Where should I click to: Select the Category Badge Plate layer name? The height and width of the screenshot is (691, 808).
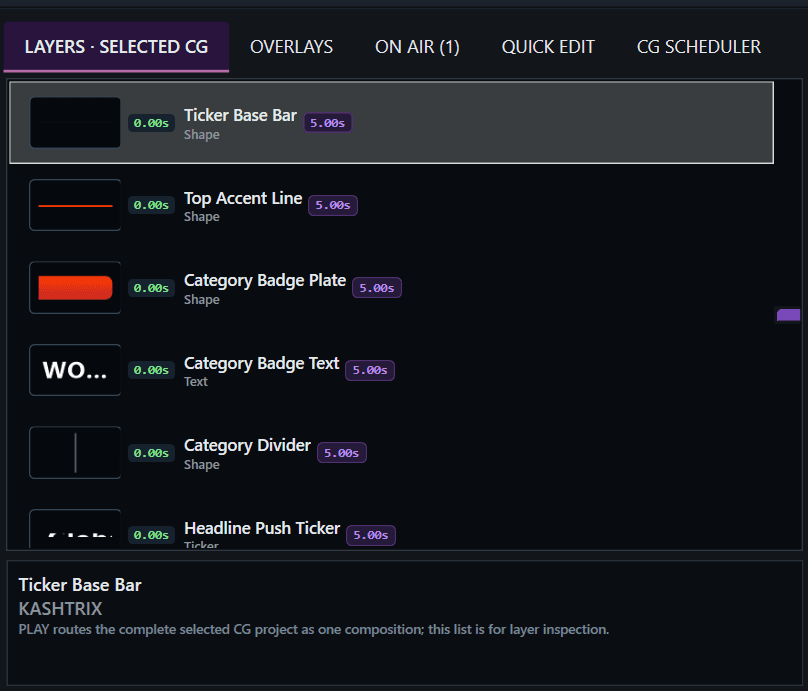pyautogui.click(x=265, y=280)
